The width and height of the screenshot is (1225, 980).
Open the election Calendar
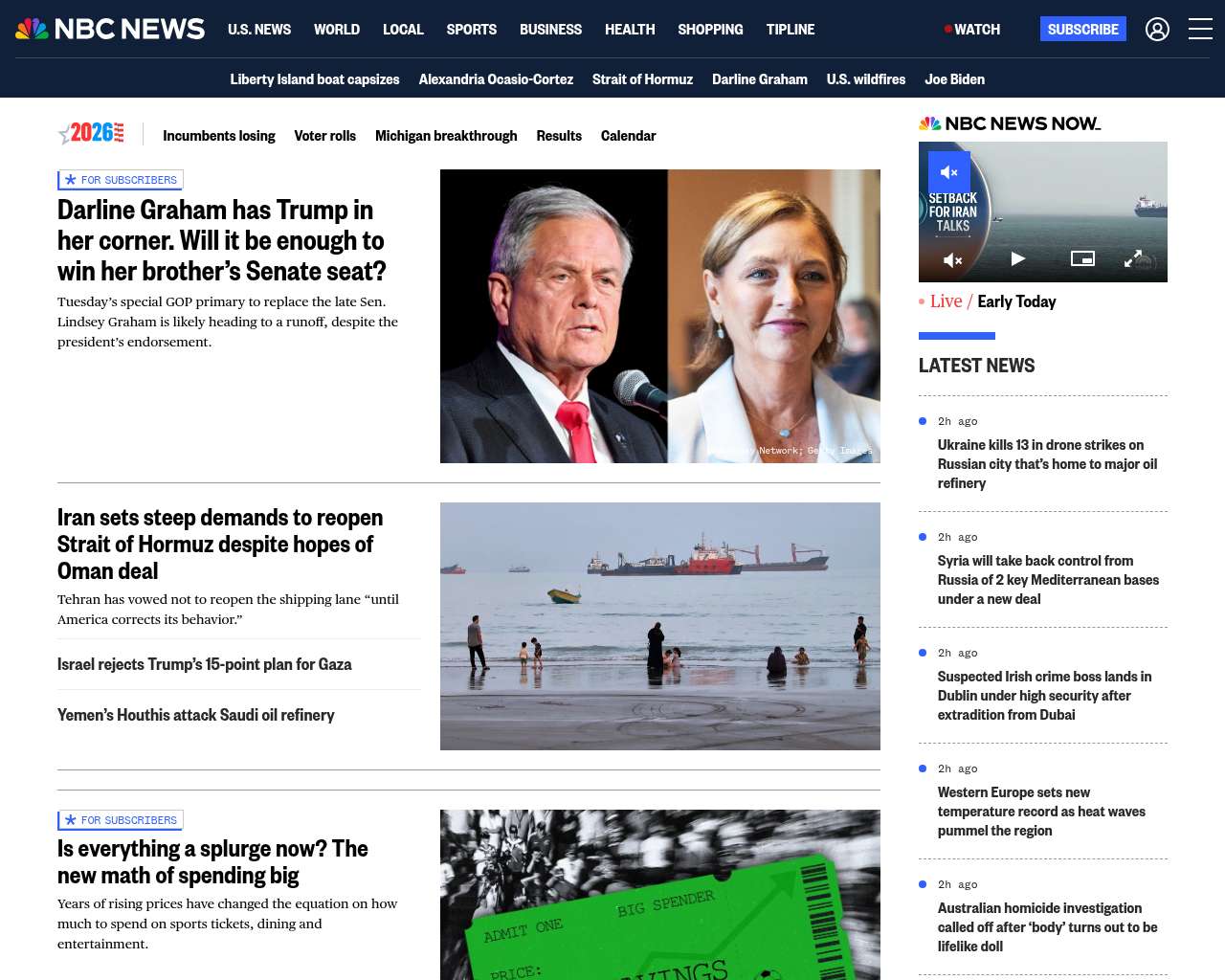(628, 136)
